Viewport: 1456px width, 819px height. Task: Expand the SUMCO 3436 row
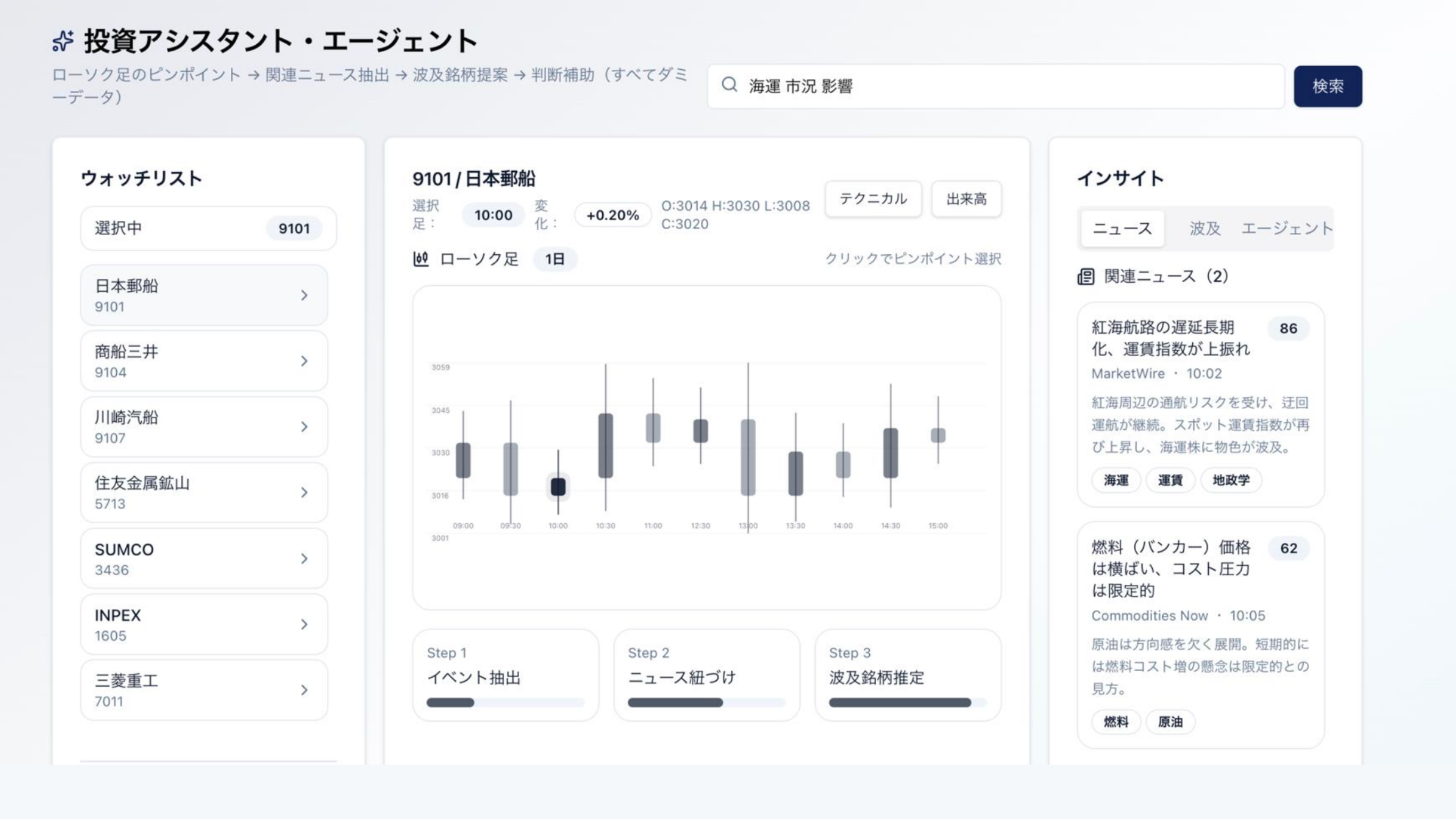coord(304,558)
